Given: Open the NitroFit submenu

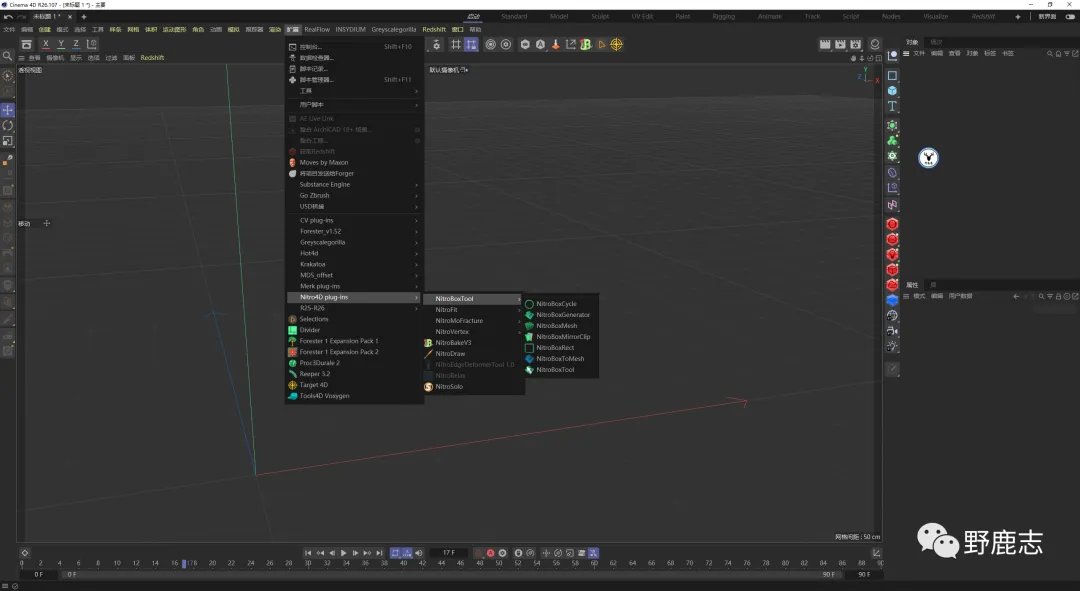Looking at the screenshot, I should coord(474,310).
